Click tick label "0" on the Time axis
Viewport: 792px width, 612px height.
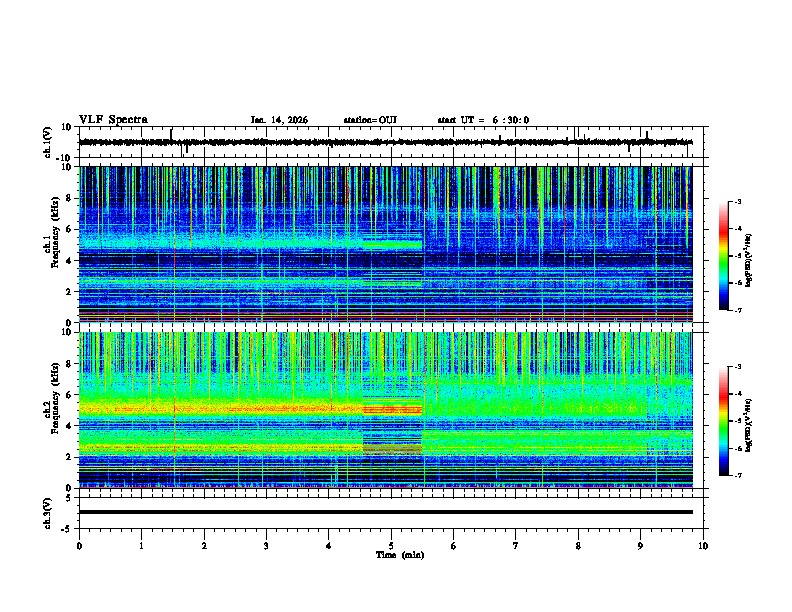point(79,546)
